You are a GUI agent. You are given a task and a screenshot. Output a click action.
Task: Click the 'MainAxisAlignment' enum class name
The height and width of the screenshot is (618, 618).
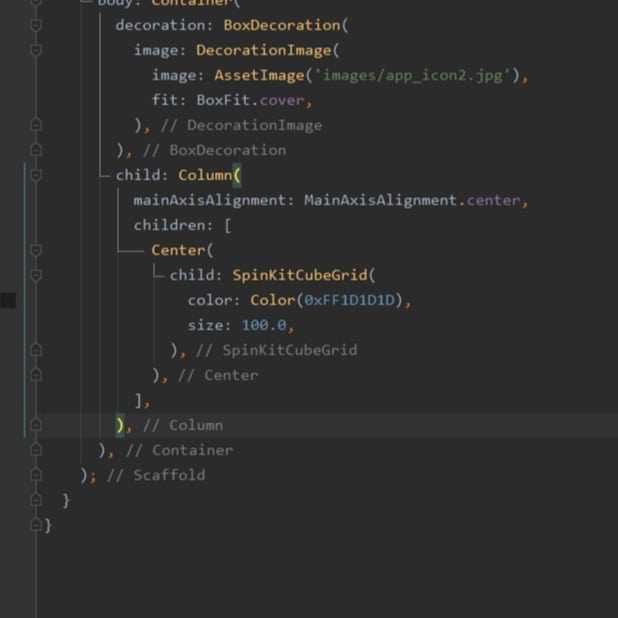pos(381,200)
